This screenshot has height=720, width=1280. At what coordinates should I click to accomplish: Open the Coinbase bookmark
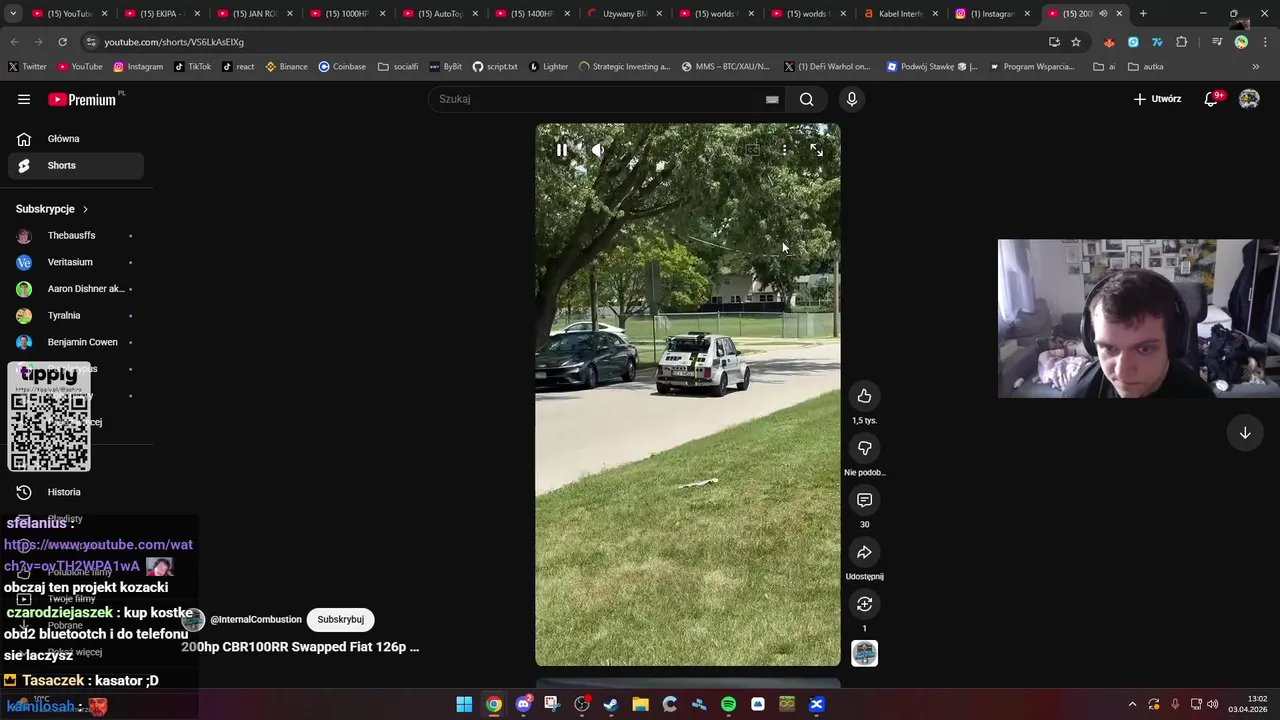[x=342, y=66]
